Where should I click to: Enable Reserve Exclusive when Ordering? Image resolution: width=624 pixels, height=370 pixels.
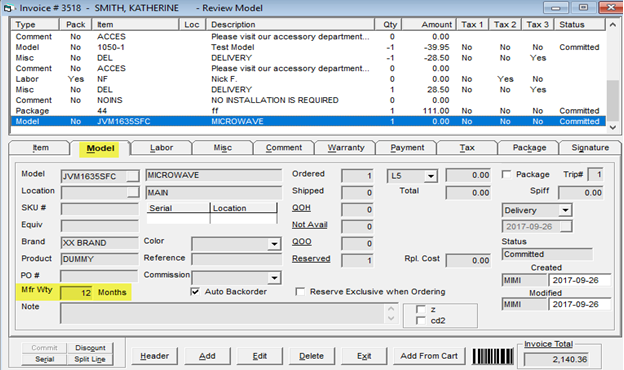[300, 292]
